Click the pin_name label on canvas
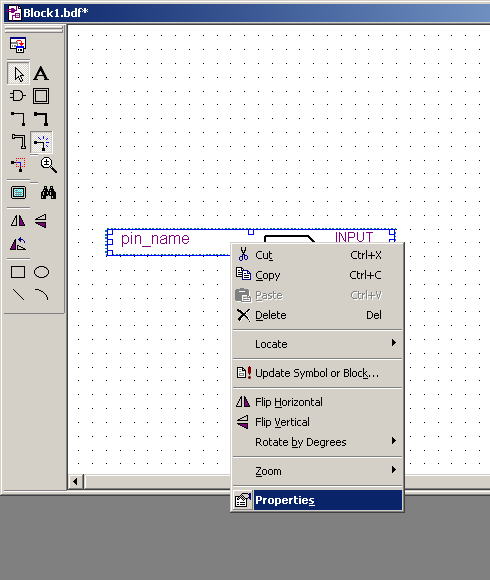490x580 pixels. (155, 239)
